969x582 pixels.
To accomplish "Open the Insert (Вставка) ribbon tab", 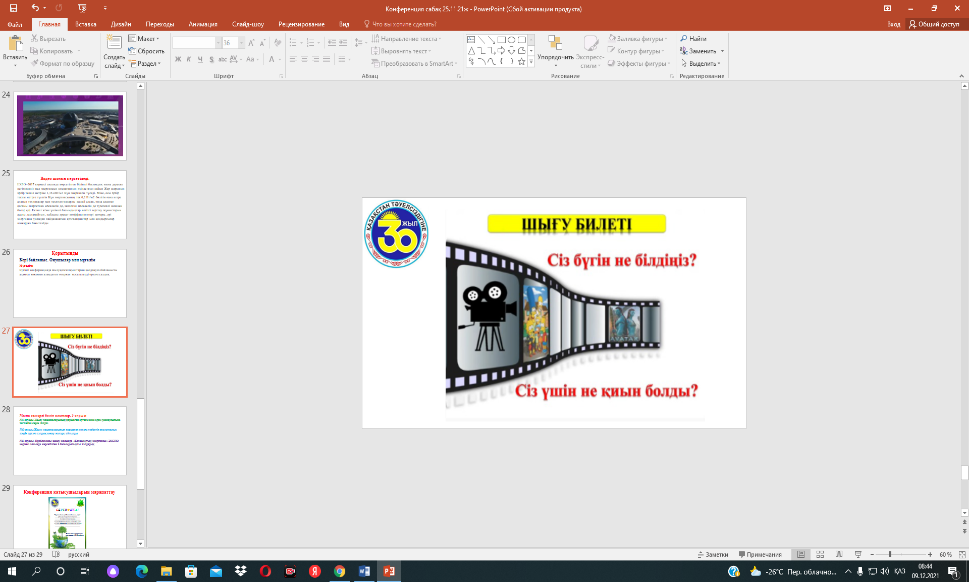I will [x=84, y=22].
